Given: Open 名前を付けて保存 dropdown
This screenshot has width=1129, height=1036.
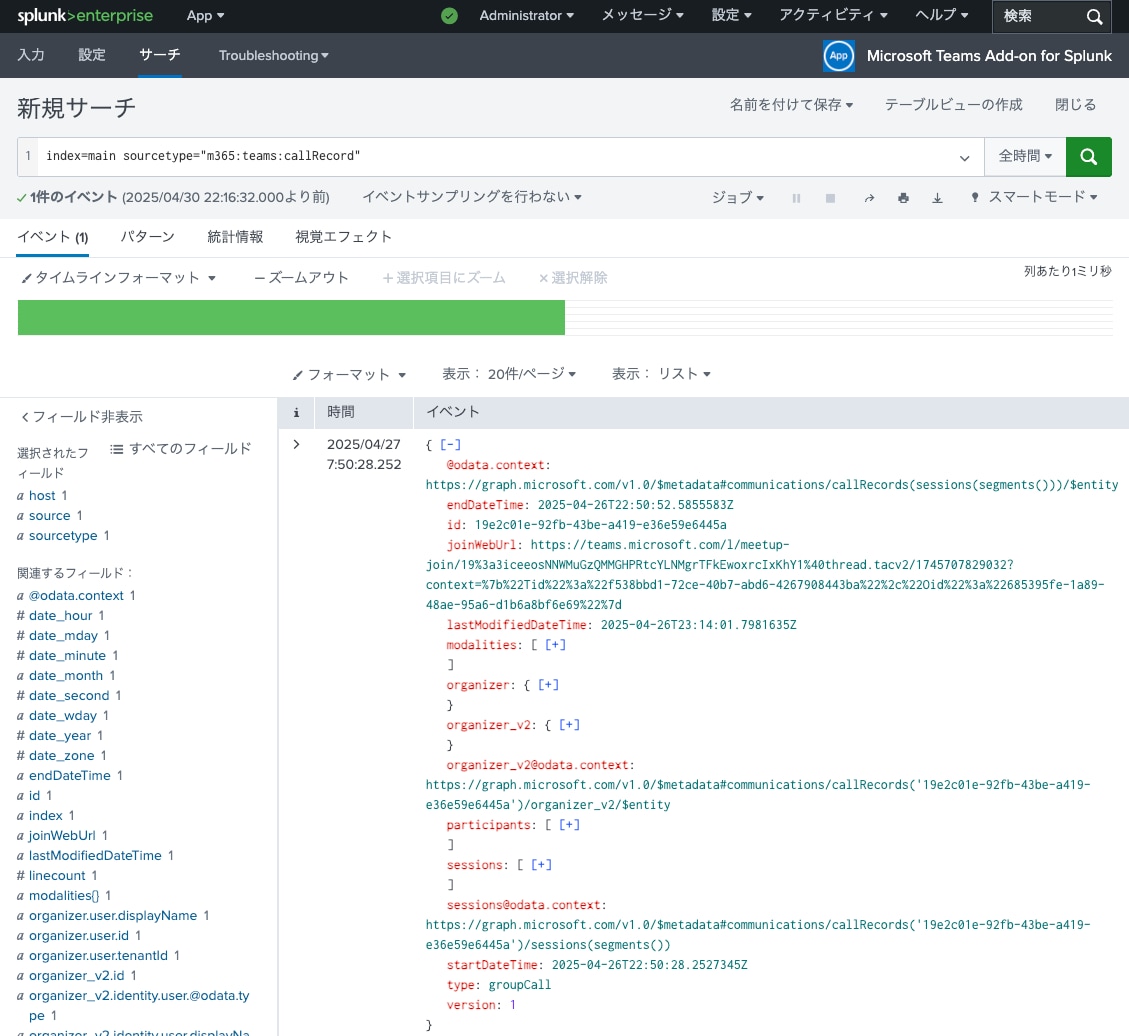Looking at the screenshot, I should pyautogui.click(x=791, y=105).
